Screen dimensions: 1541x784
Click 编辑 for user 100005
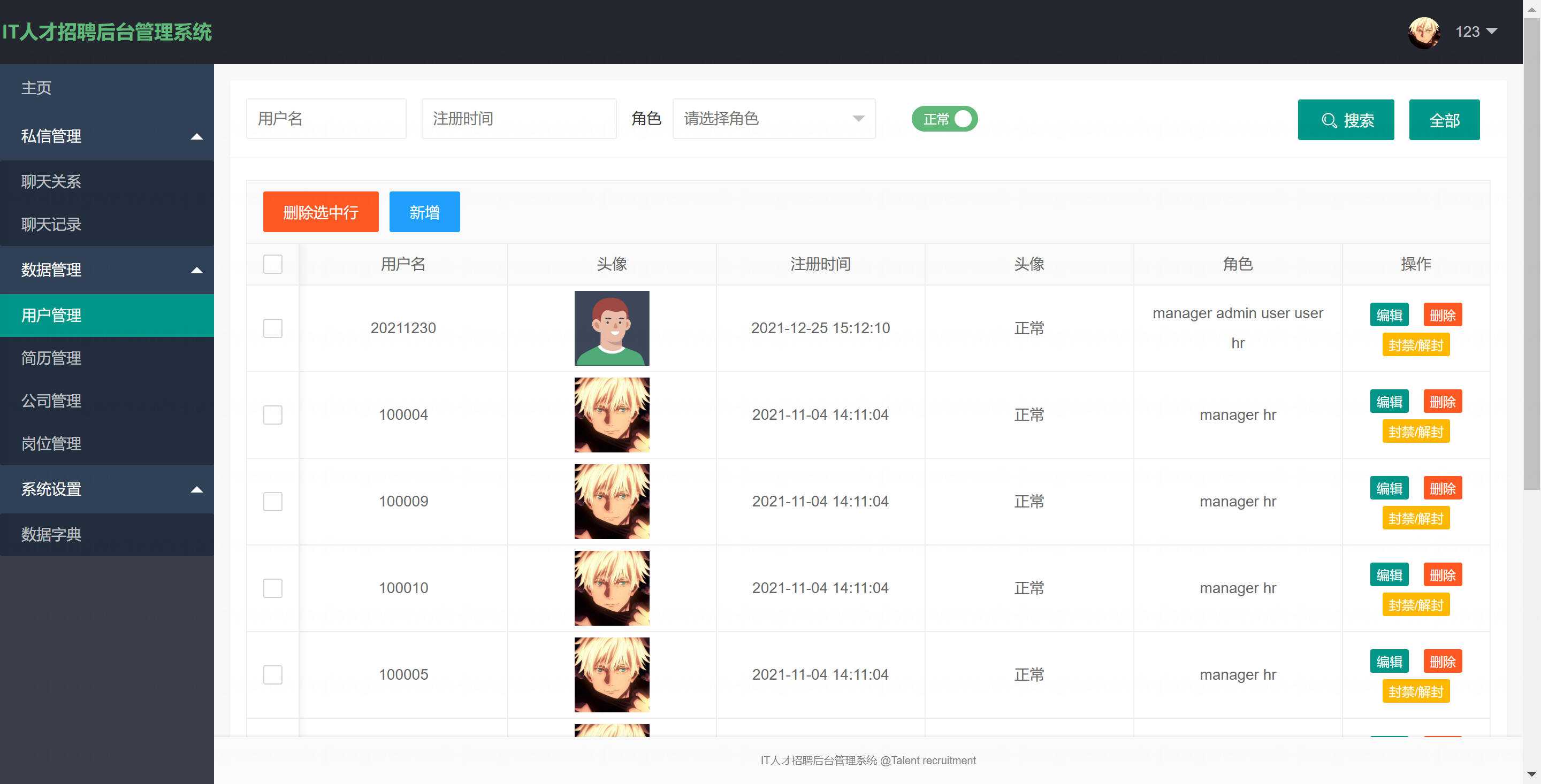coord(1389,662)
